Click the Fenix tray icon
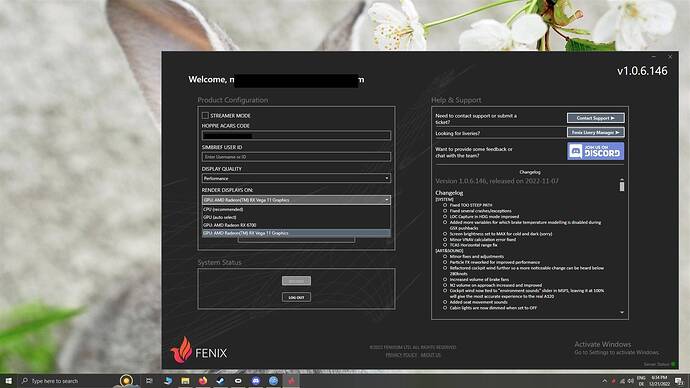 [x=613, y=381]
